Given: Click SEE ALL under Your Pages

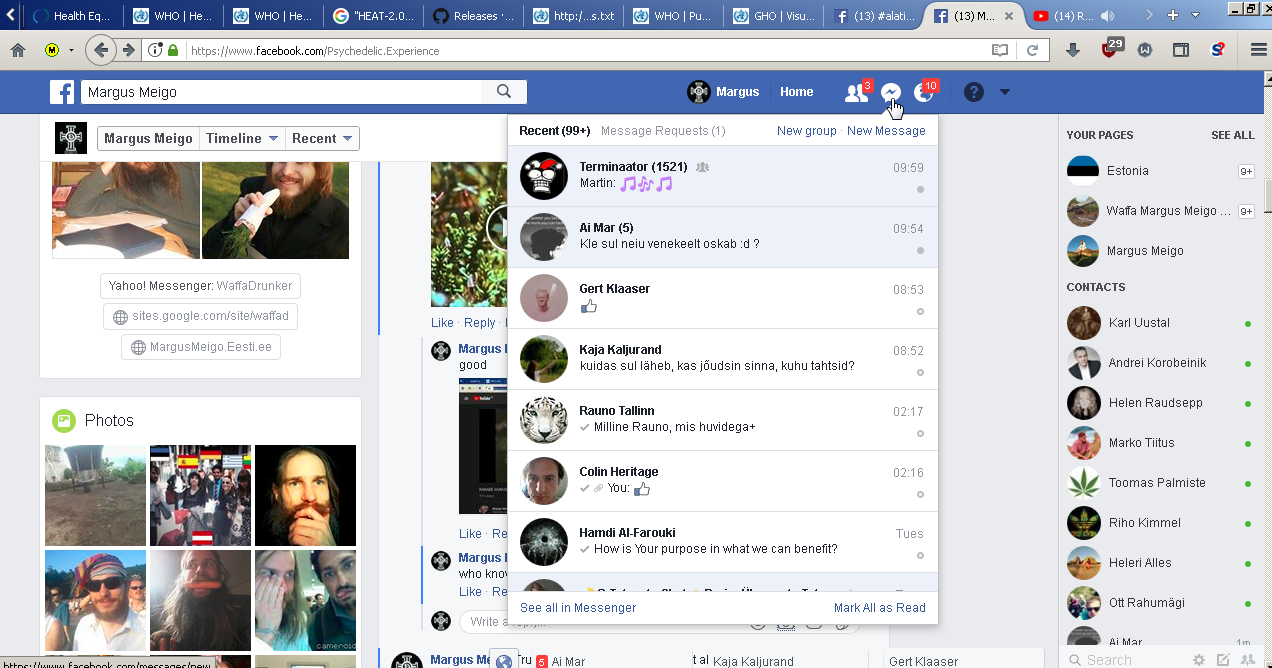Looking at the screenshot, I should [1233, 135].
